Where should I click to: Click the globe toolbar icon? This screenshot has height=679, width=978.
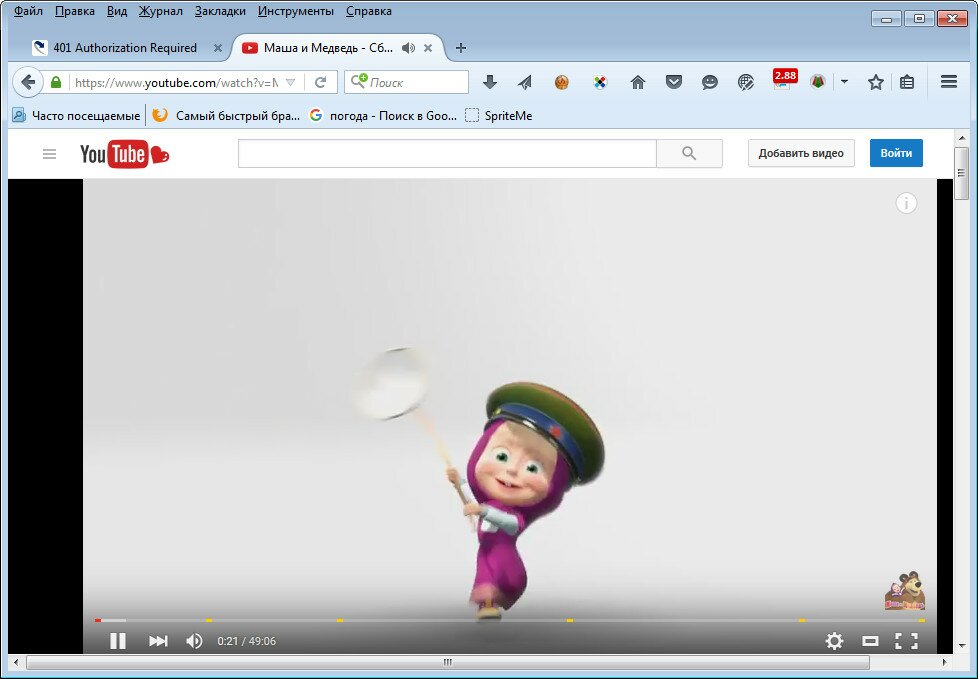(x=746, y=82)
